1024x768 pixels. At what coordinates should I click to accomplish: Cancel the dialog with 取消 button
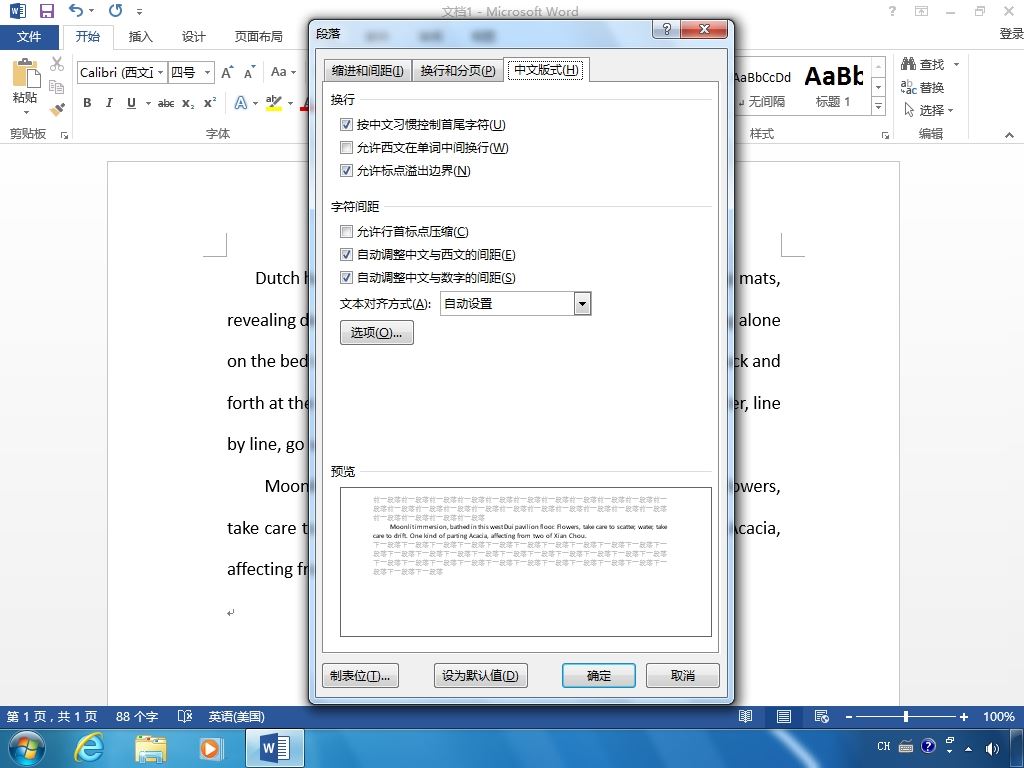click(682, 675)
